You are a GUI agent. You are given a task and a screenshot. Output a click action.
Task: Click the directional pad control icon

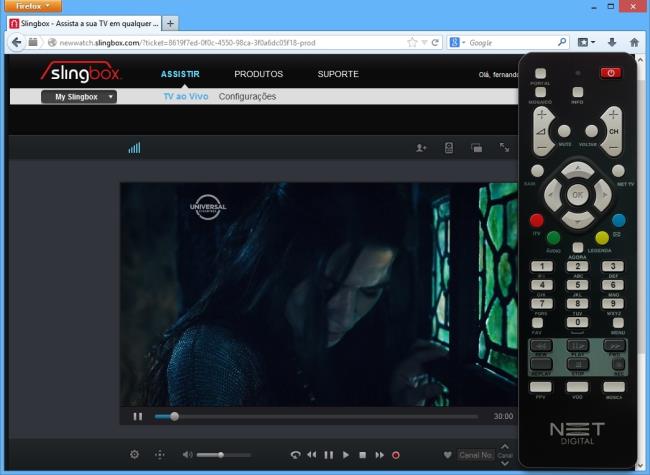(160, 455)
